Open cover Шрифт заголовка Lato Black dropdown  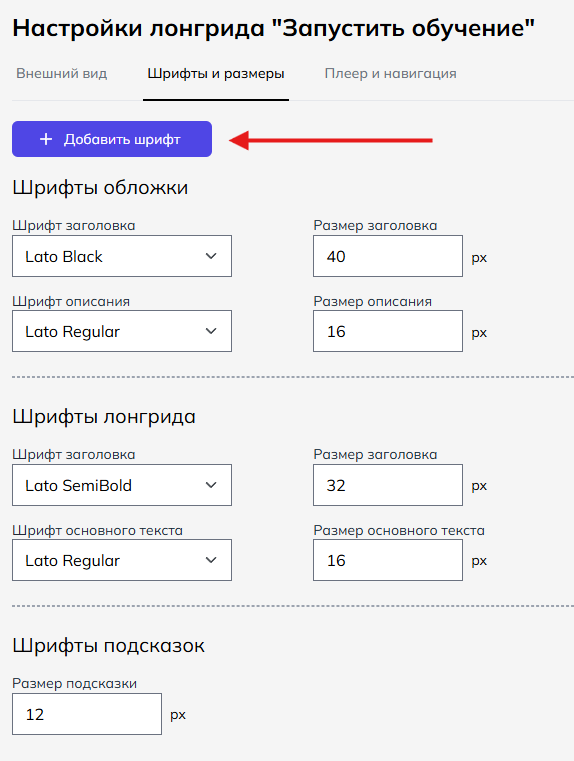(122, 256)
